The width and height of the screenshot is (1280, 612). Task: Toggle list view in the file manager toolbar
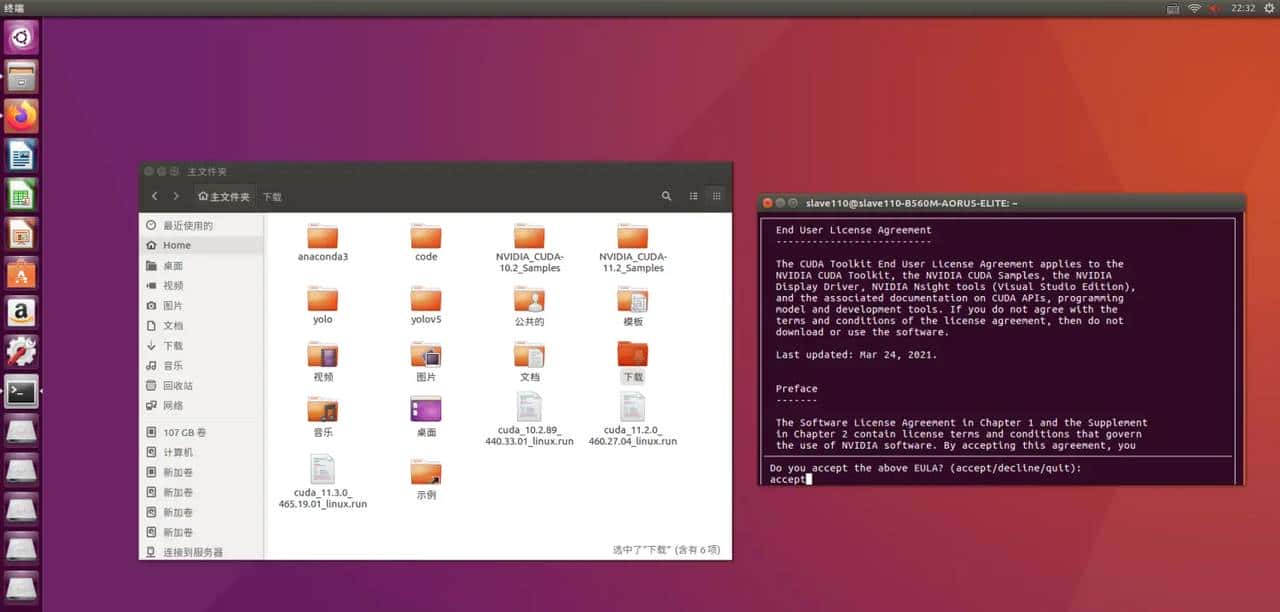[693, 196]
